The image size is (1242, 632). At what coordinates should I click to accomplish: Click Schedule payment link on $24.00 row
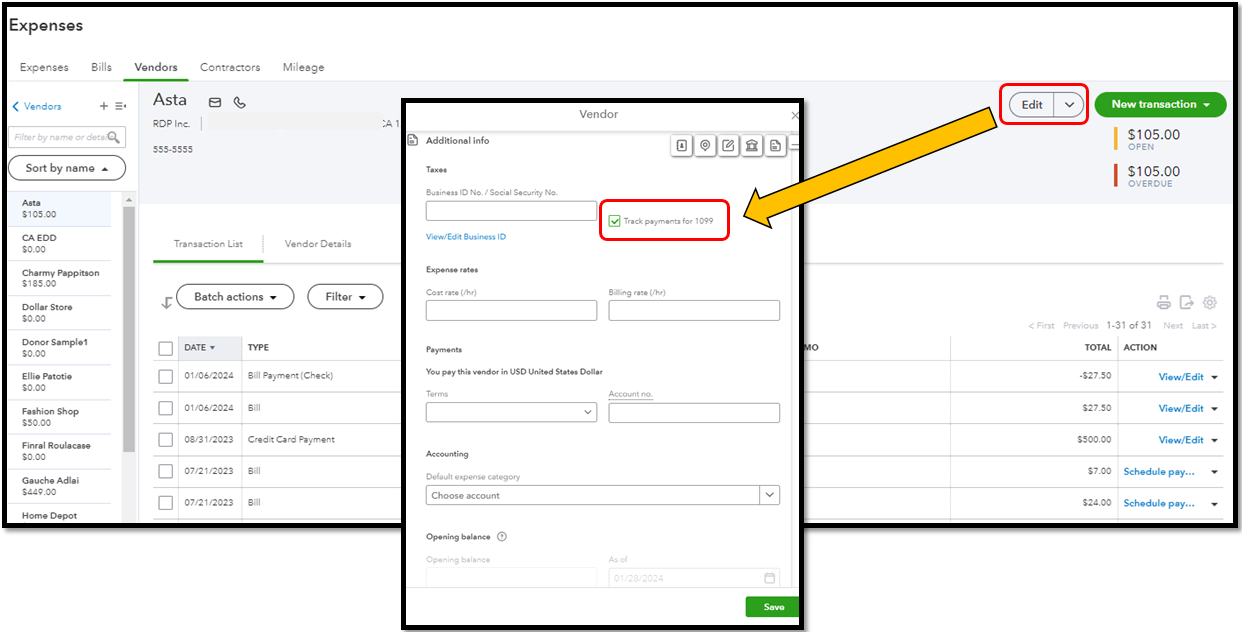(1159, 503)
